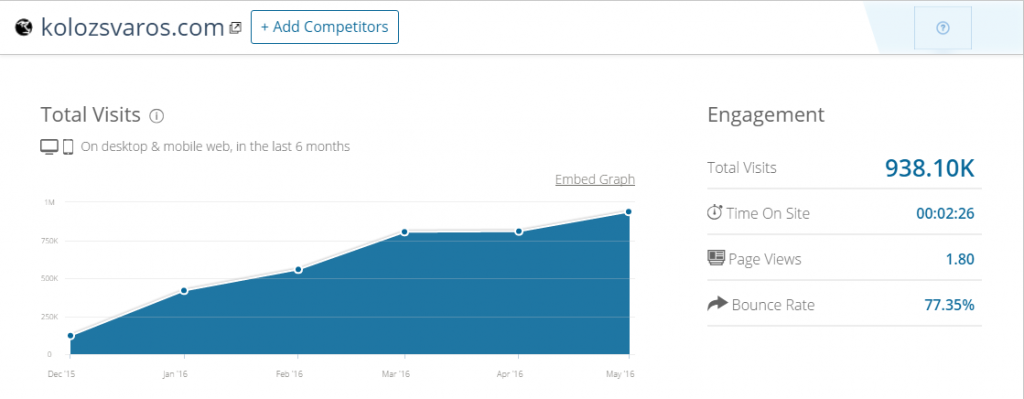Click the Page Views newspaper icon
This screenshot has height=399, width=1024.
pos(716,258)
